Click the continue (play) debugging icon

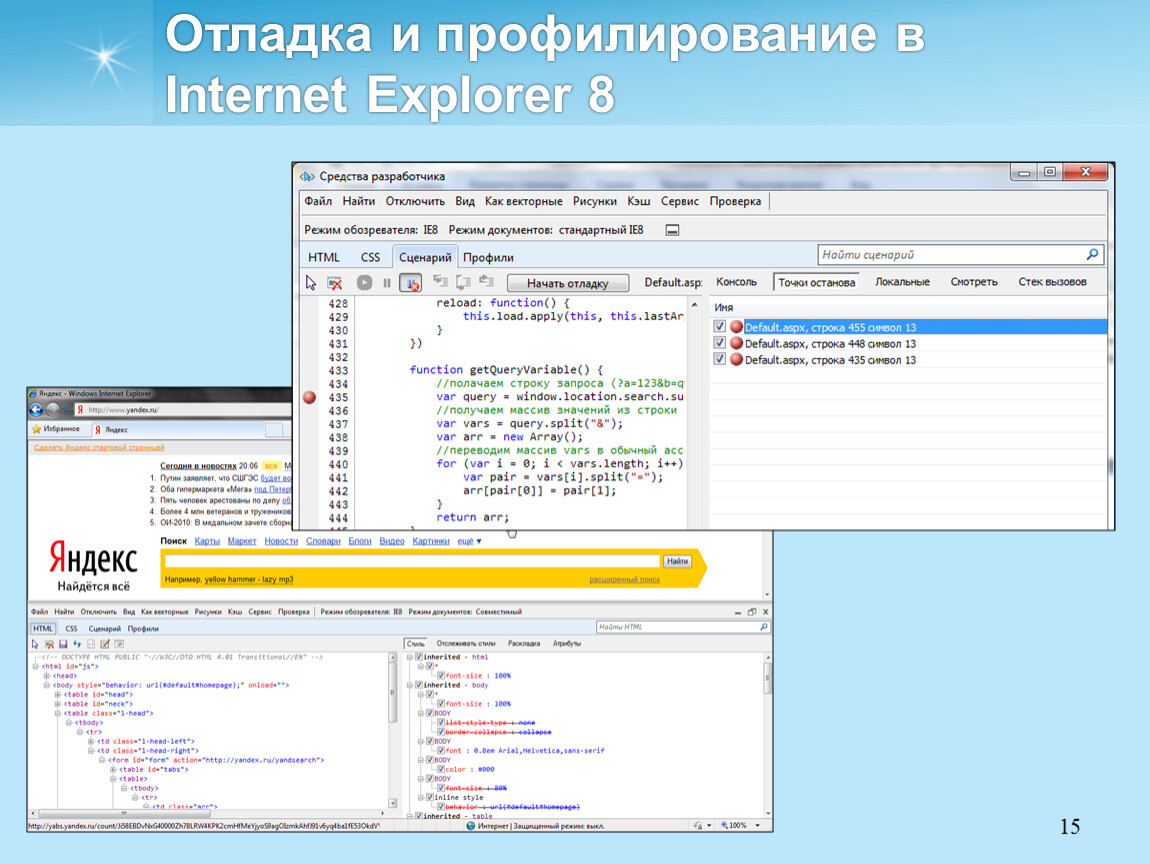(365, 282)
